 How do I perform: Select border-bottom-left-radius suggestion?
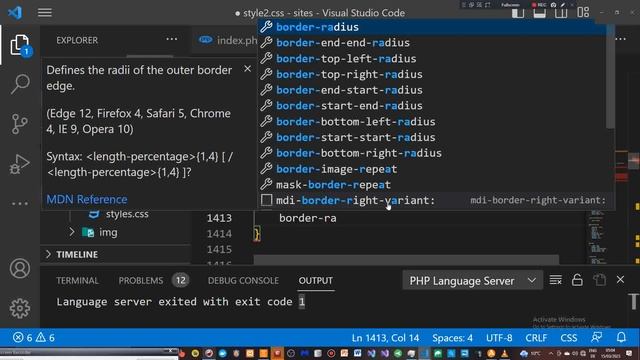tap(432, 122)
